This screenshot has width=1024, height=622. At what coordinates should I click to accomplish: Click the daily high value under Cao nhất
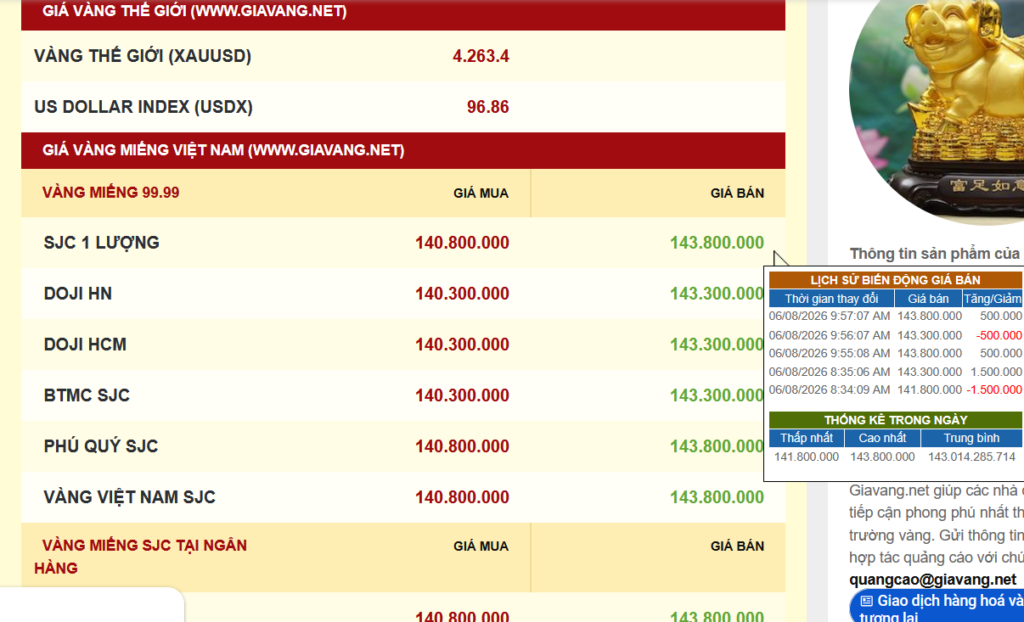pos(882,457)
